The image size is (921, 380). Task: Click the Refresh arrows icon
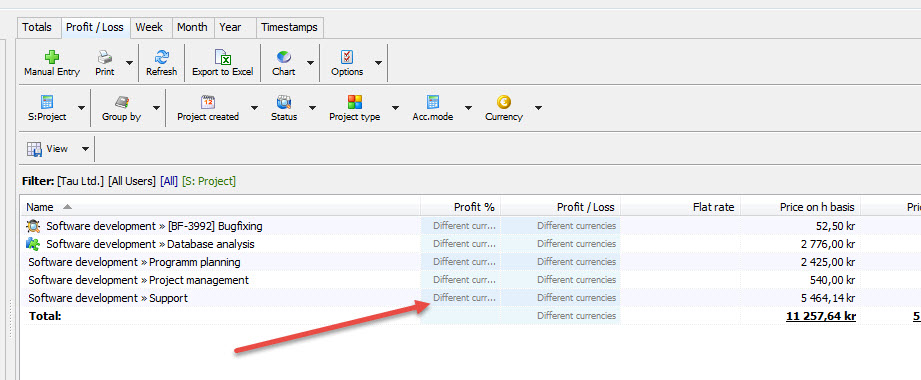point(162,57)
